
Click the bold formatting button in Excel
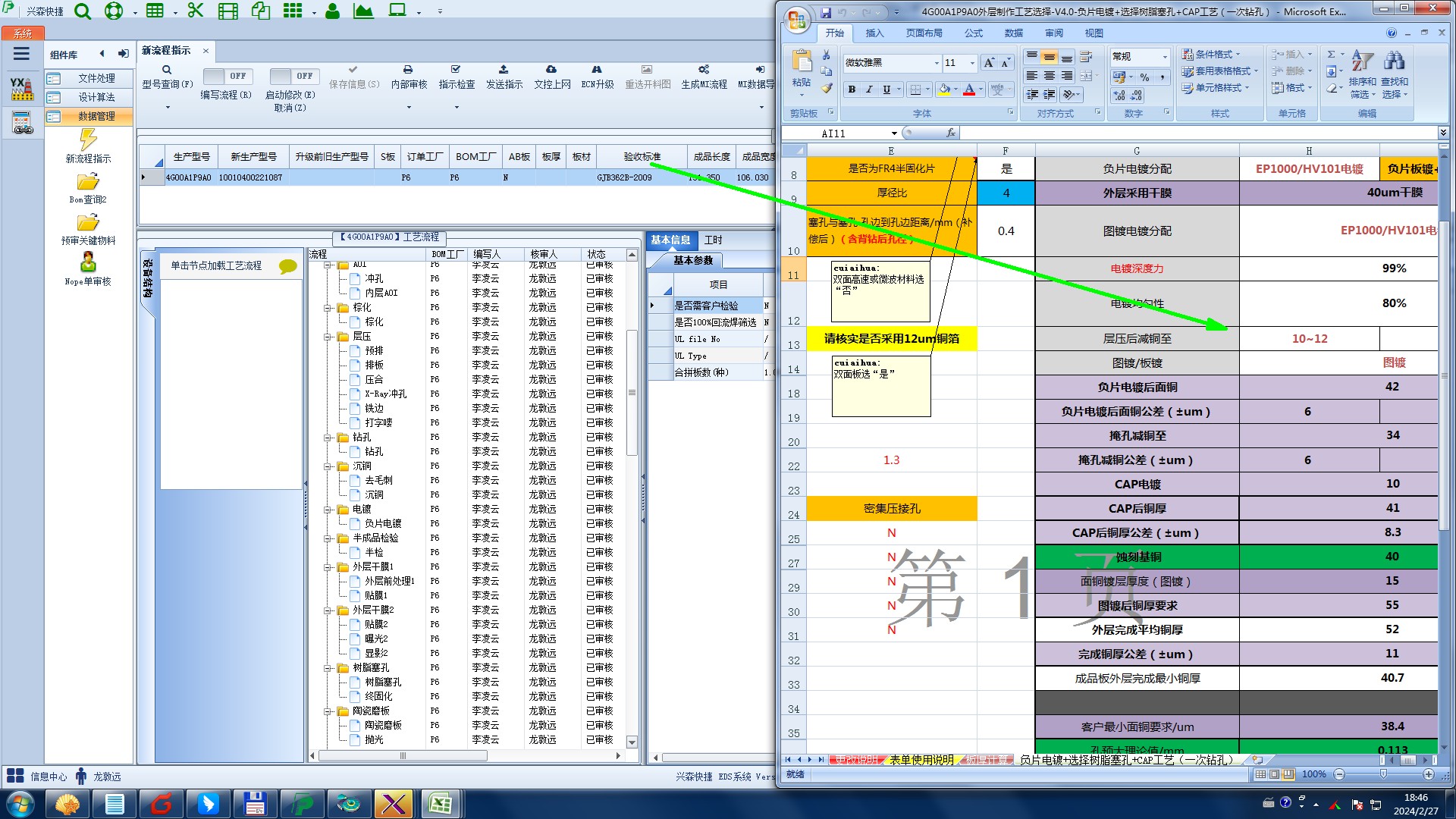point(852,89)
